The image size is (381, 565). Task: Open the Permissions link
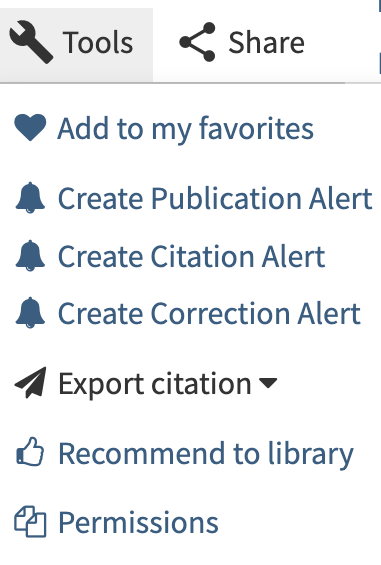(138, 522)
